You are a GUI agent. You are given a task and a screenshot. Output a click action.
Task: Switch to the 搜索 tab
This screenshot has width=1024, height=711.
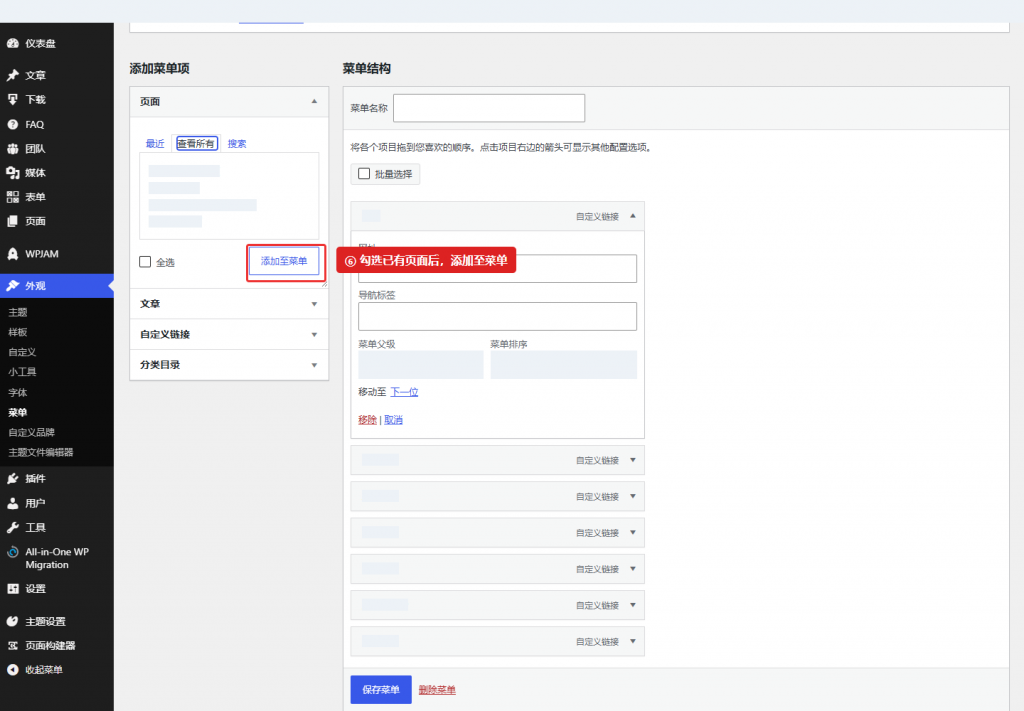click(237, 144)
